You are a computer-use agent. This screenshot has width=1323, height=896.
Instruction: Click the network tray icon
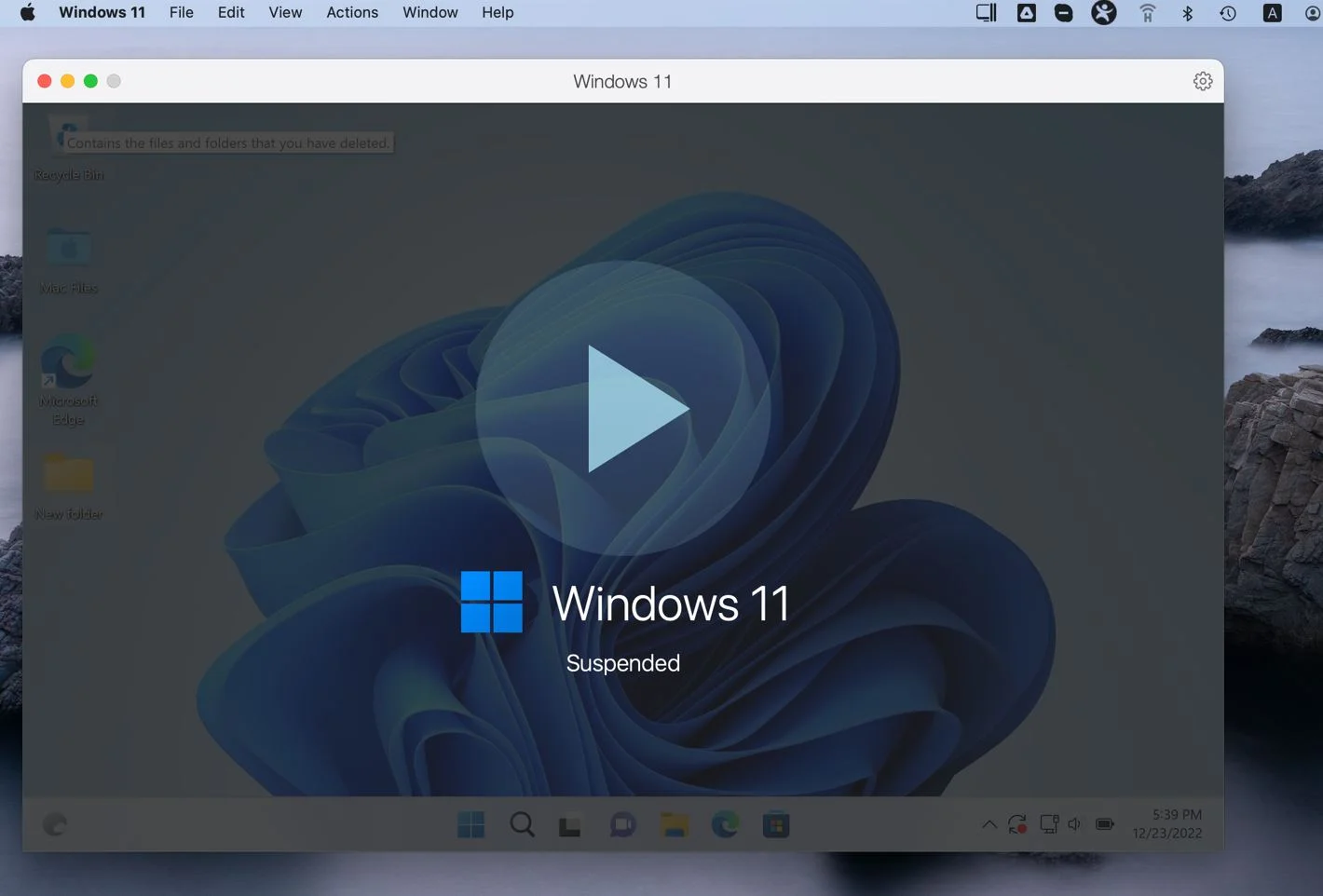[1049, 824]
